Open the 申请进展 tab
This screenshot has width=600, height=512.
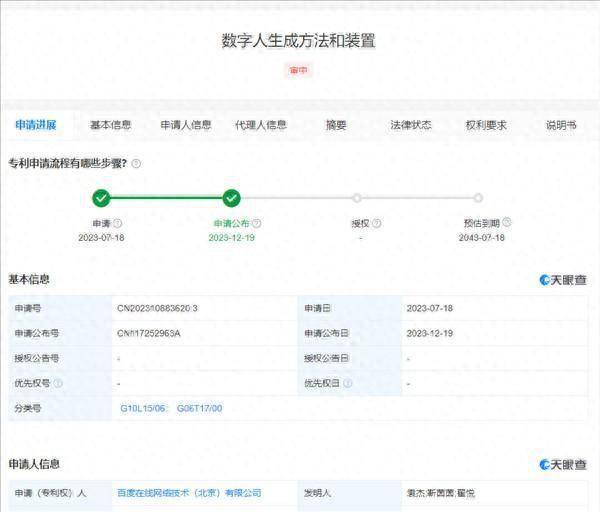point(36,125)
